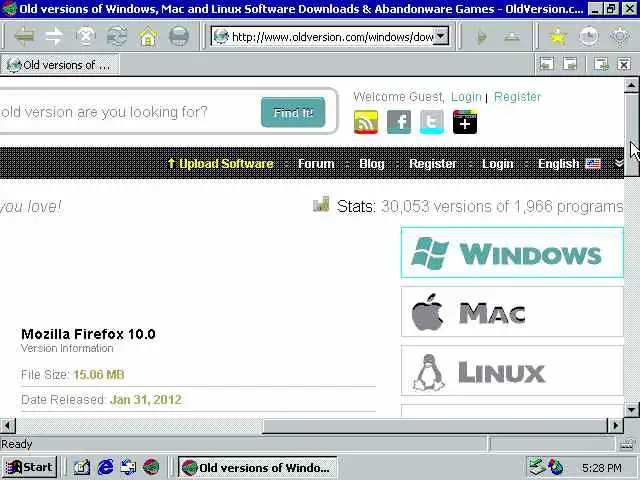This screenshot has height=480, width=640.
Task: Open the English language selector
Action: point(569,164)
